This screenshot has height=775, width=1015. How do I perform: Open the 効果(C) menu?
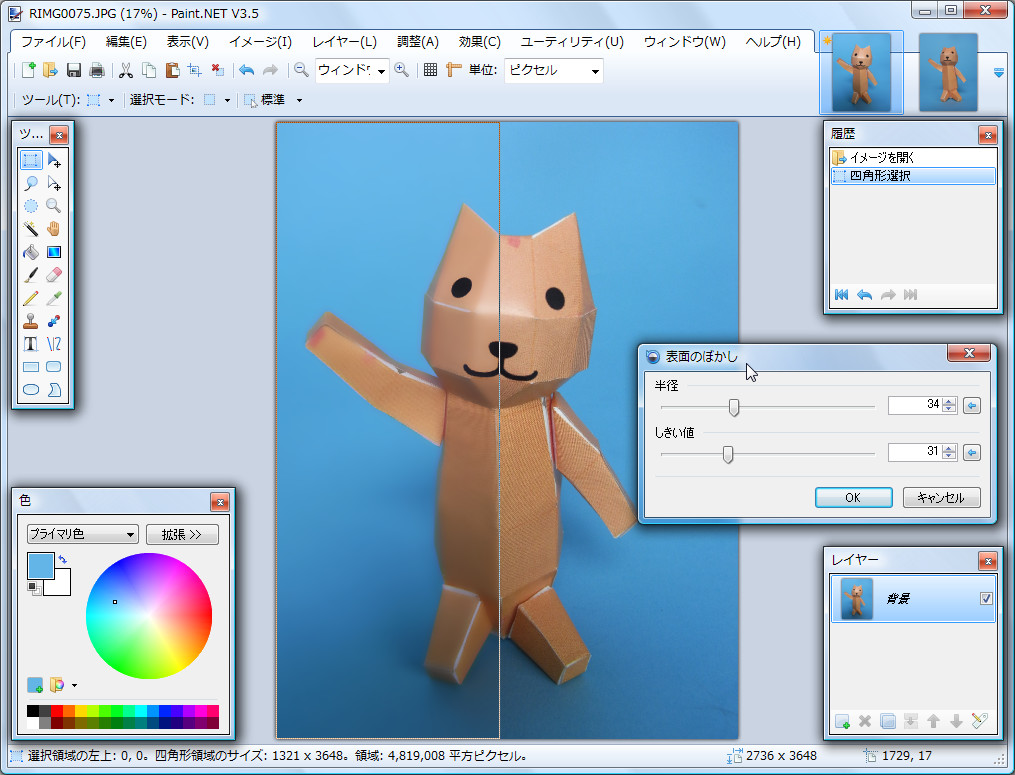479,42
